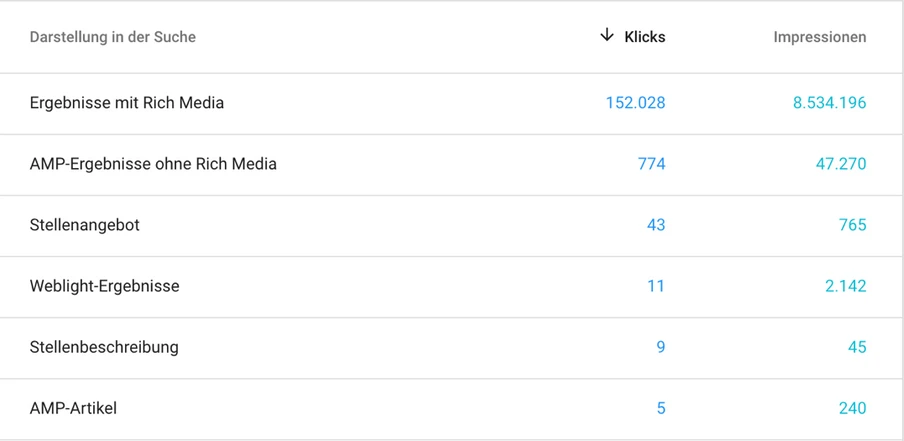Click the descending sort arrow beside Klicks
The width and height of the screenshot is (904, 441).
click(x=606, y=36)
